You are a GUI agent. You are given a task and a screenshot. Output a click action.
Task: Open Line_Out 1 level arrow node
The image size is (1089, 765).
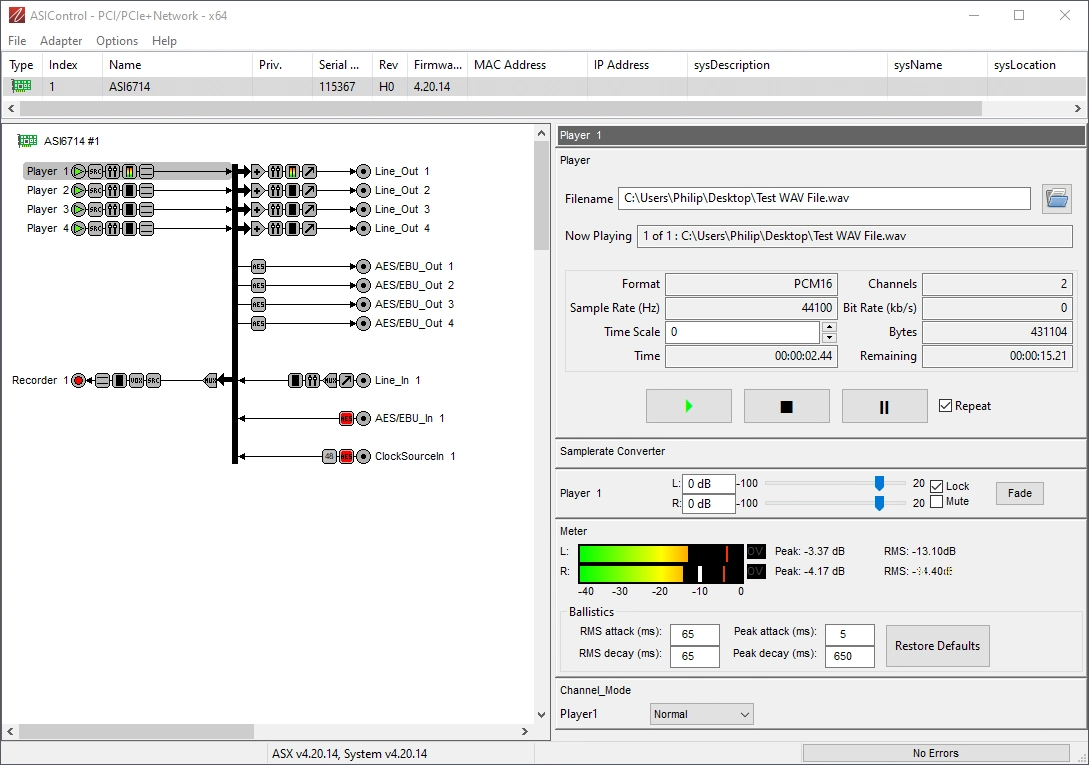(310, 172)
